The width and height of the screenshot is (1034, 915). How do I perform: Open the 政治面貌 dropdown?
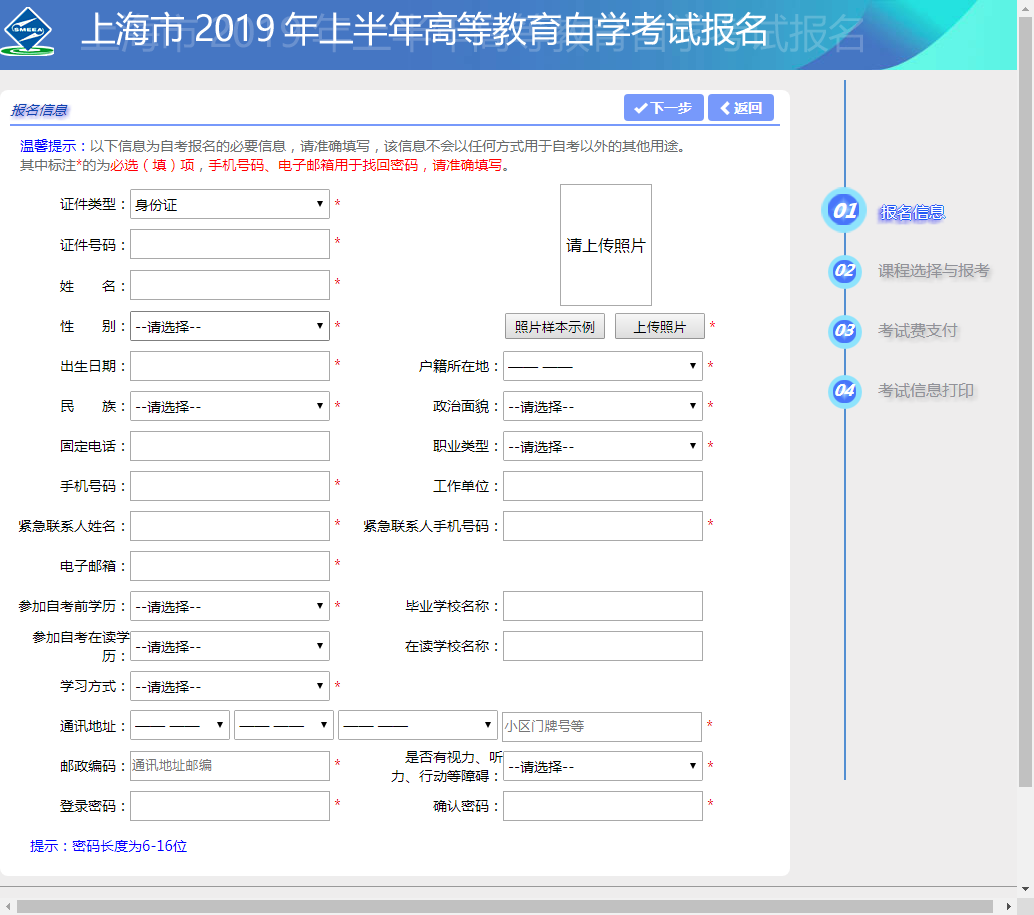click(602, 406)
